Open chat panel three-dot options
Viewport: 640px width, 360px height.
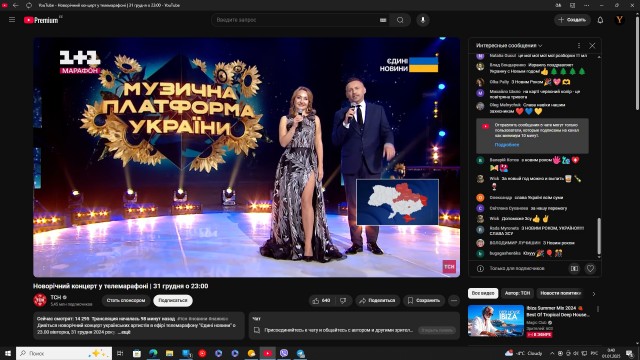pyautogui.click(x=579, y=45)
